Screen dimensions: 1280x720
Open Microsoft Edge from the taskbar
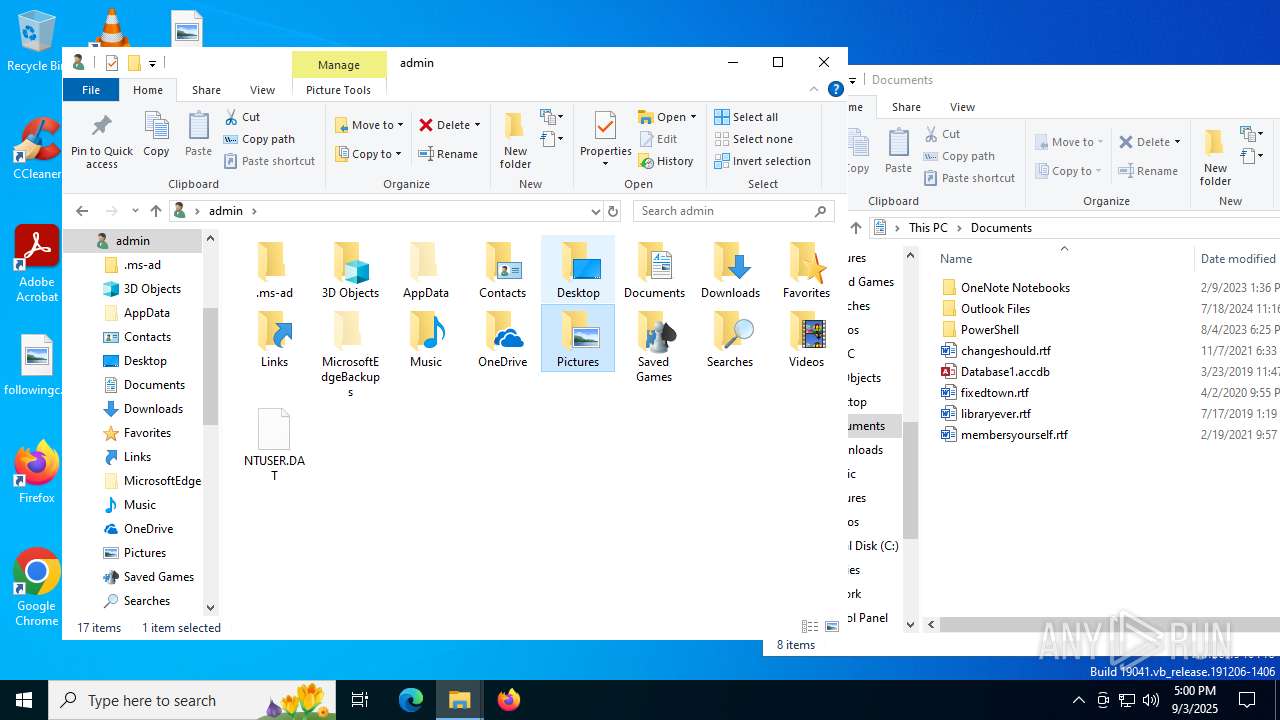[411, 700]
